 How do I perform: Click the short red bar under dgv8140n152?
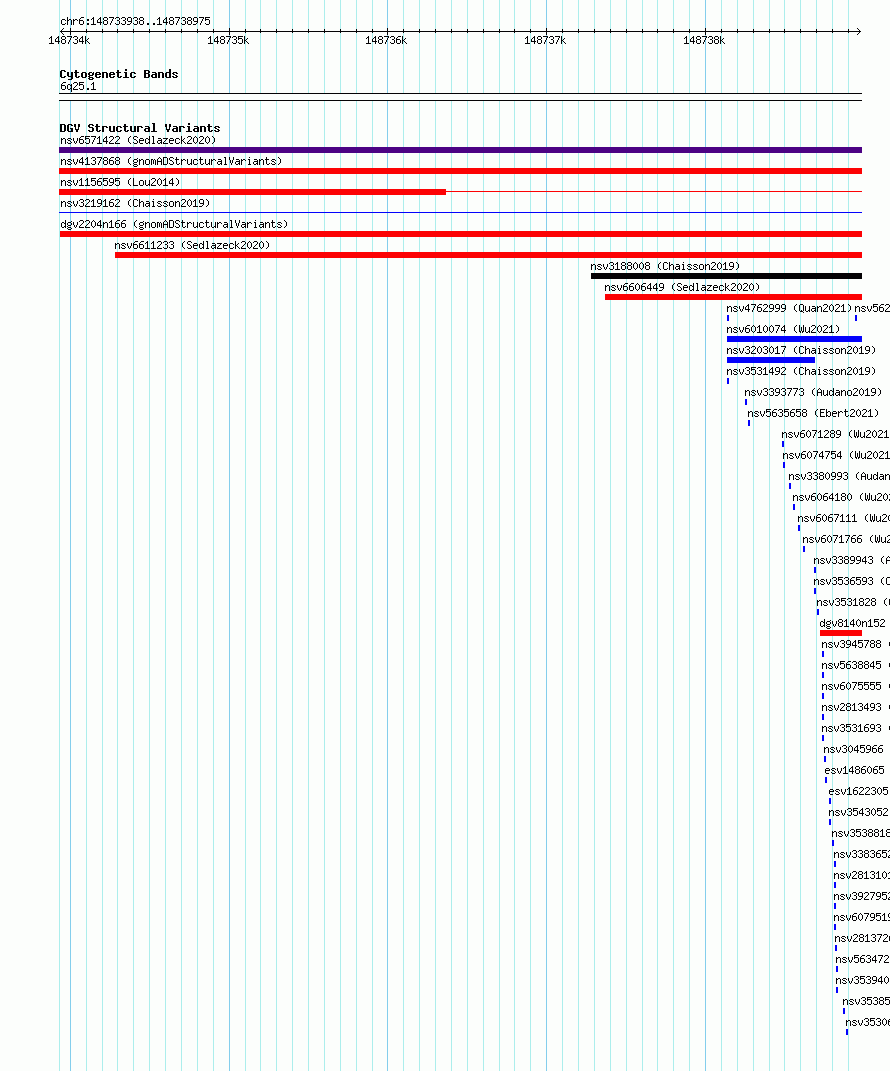point(841,633)
